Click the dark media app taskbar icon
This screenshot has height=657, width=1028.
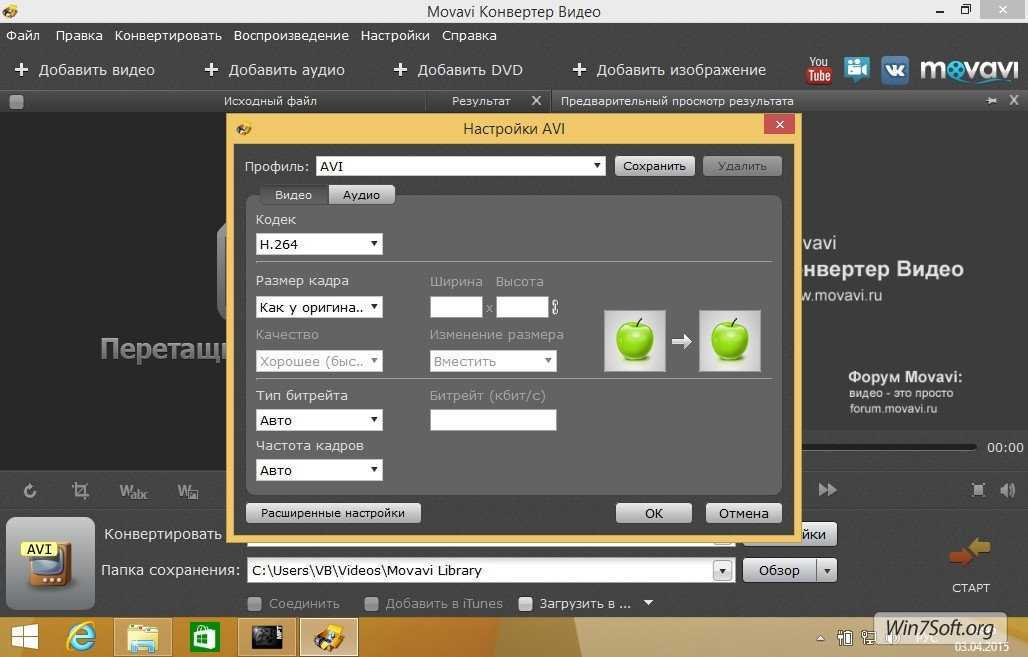[x=267, y=637]
